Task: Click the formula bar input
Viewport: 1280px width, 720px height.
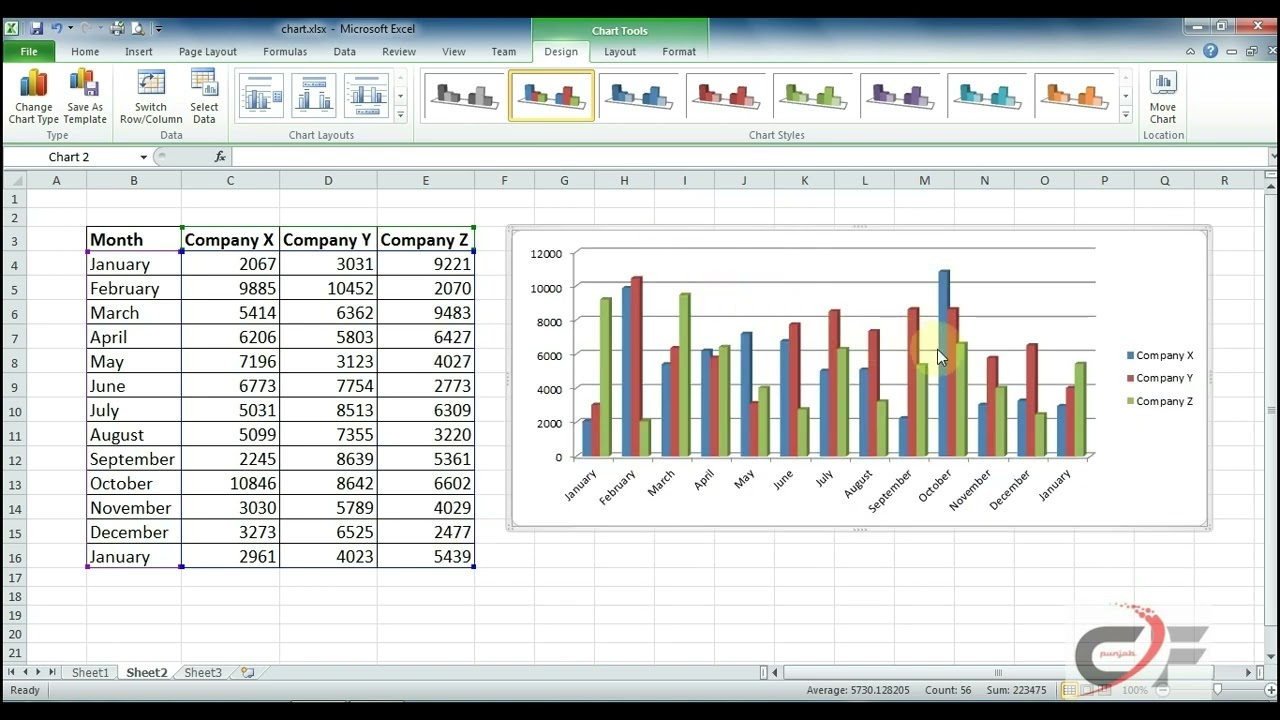Action: pos(749,157)
